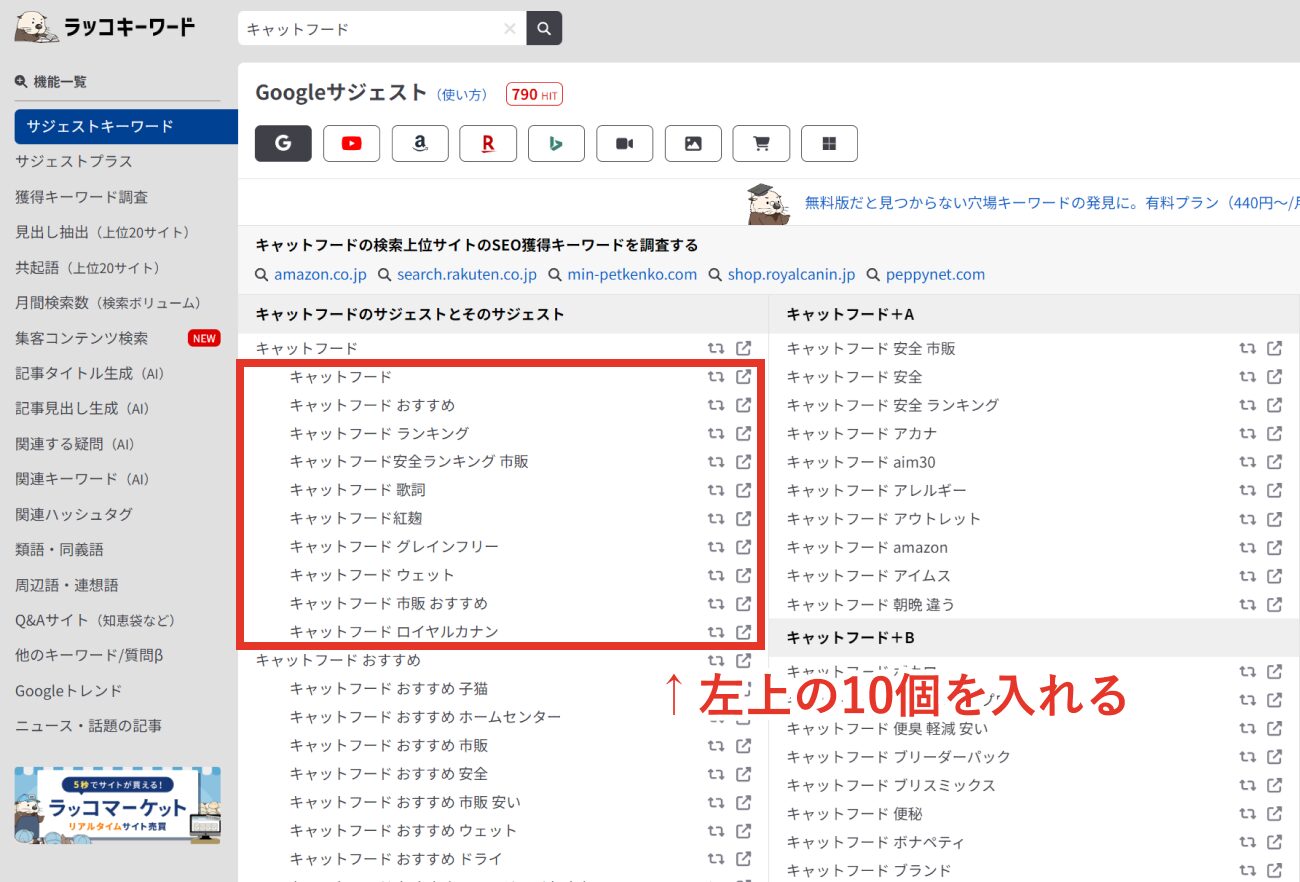Click the キャットフード おすすめ 子猫 keyword
1300x882 pixels.
(x=389, y=688)
